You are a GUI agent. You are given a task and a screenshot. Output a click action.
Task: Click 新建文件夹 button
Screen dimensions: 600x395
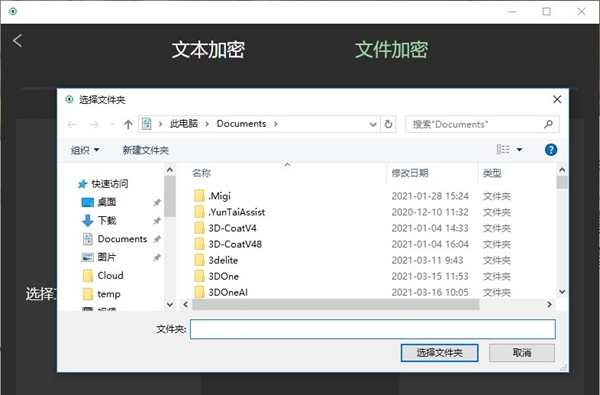[x=146, y=150]
